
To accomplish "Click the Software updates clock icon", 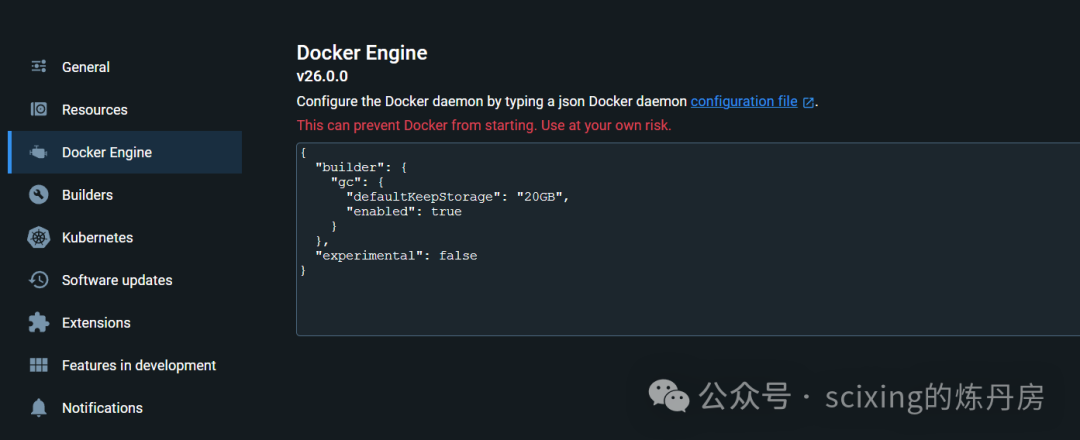I will click(x=39, y=280).
